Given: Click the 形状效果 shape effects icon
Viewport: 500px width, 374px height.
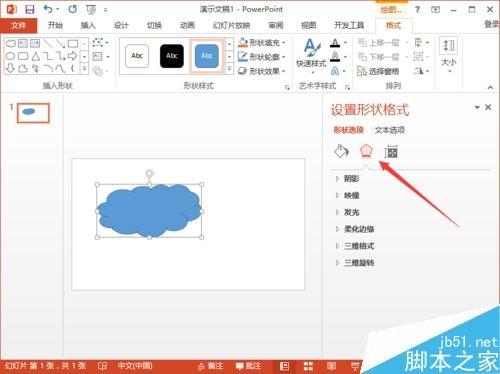Looking at the screenshot, I should click(243, 71).
